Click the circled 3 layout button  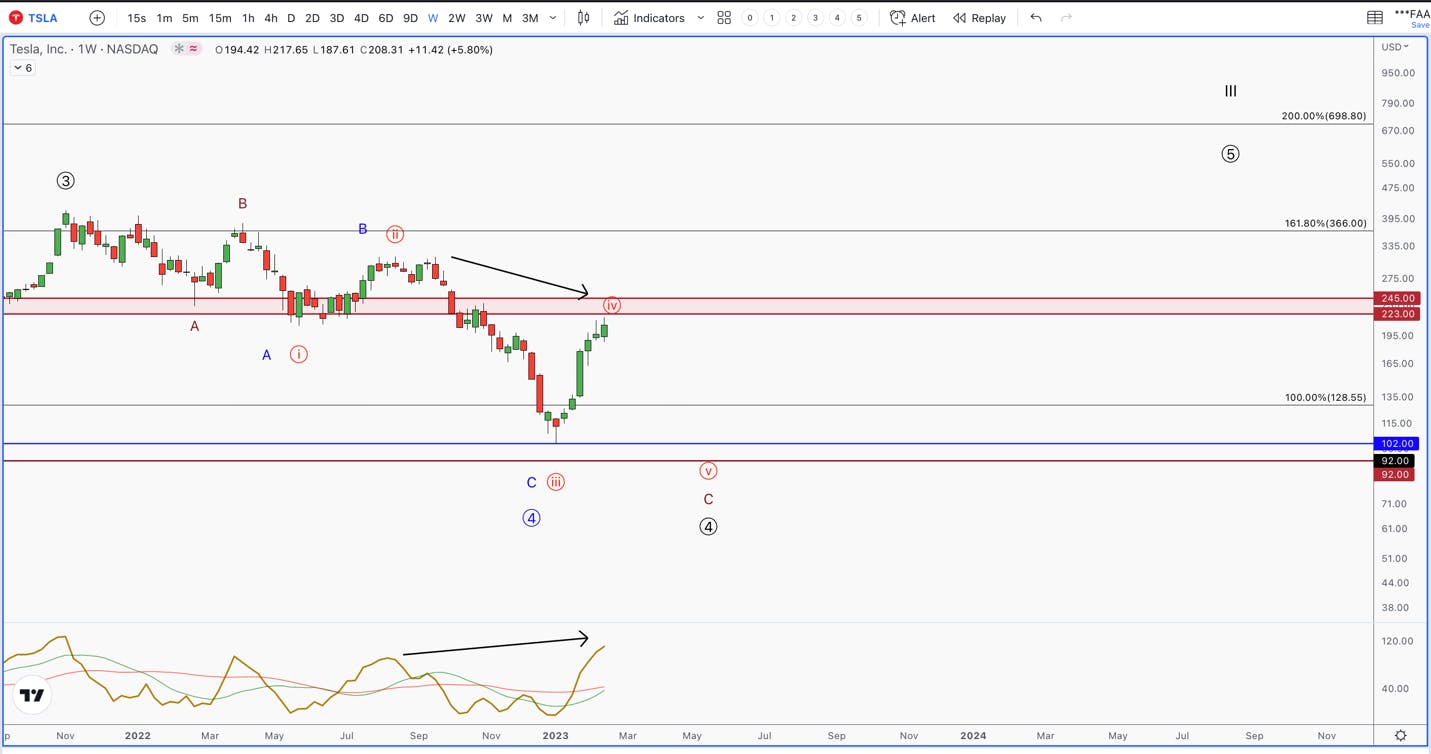tap(815, 18)
